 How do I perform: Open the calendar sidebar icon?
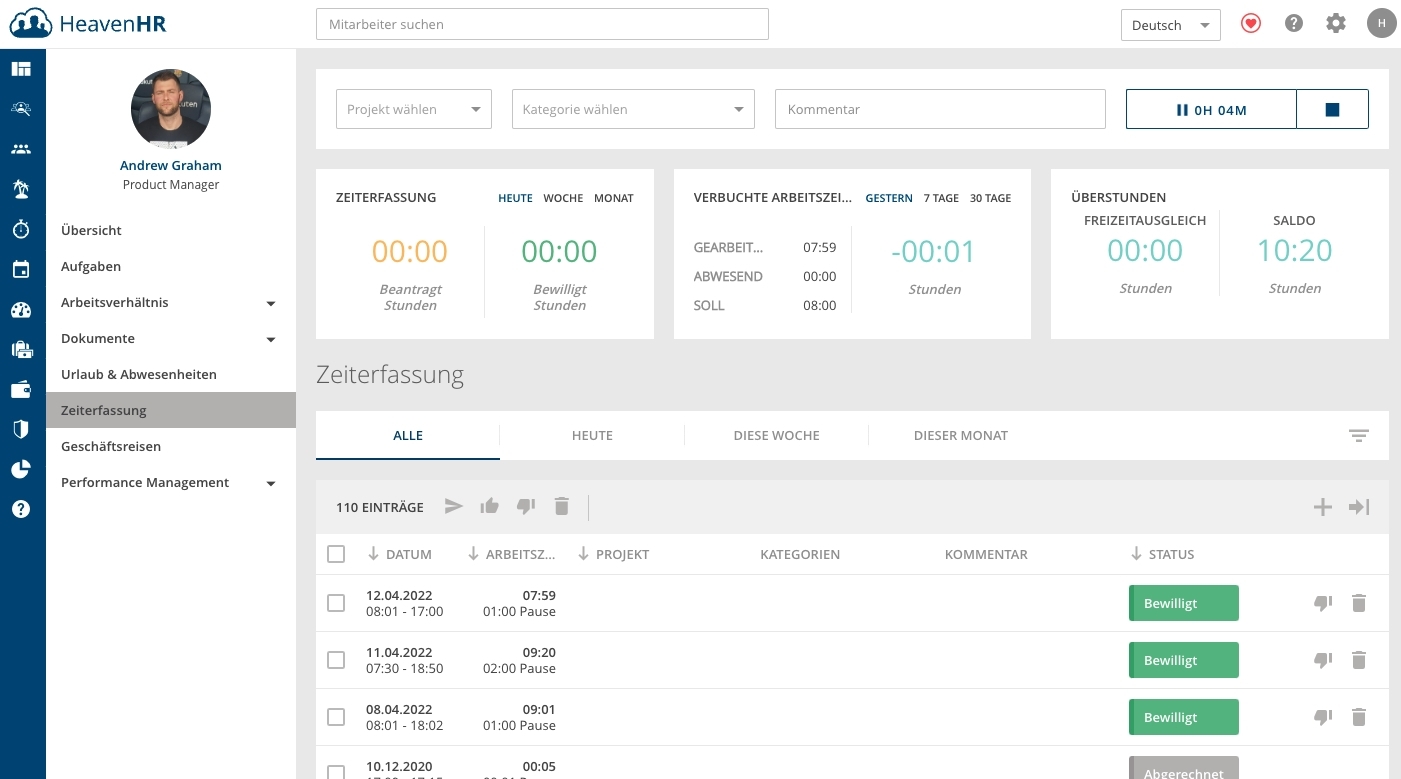point(21,269)
